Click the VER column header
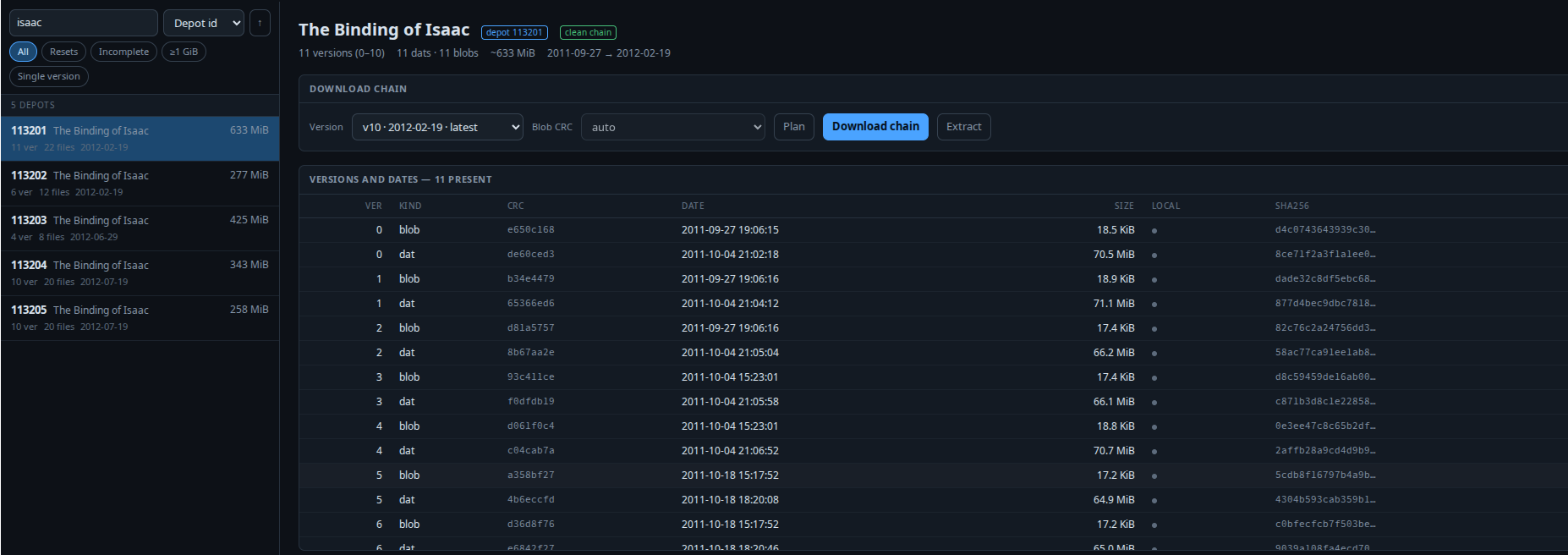Viewport: 1568px width, 555px height. point(373,206)
